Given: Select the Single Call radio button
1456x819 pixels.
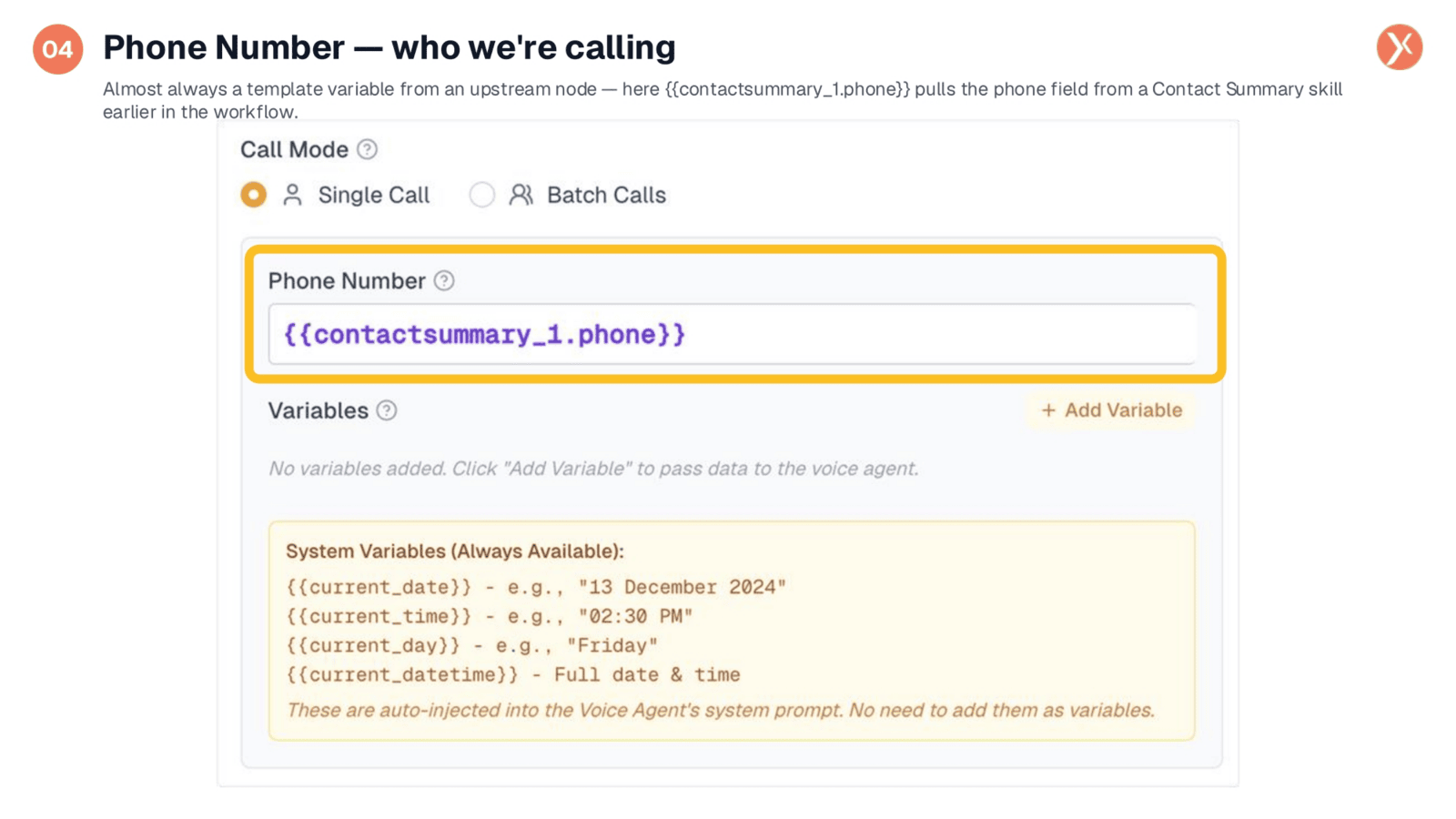Looking at the screenshot, I should tap(254, 195).
